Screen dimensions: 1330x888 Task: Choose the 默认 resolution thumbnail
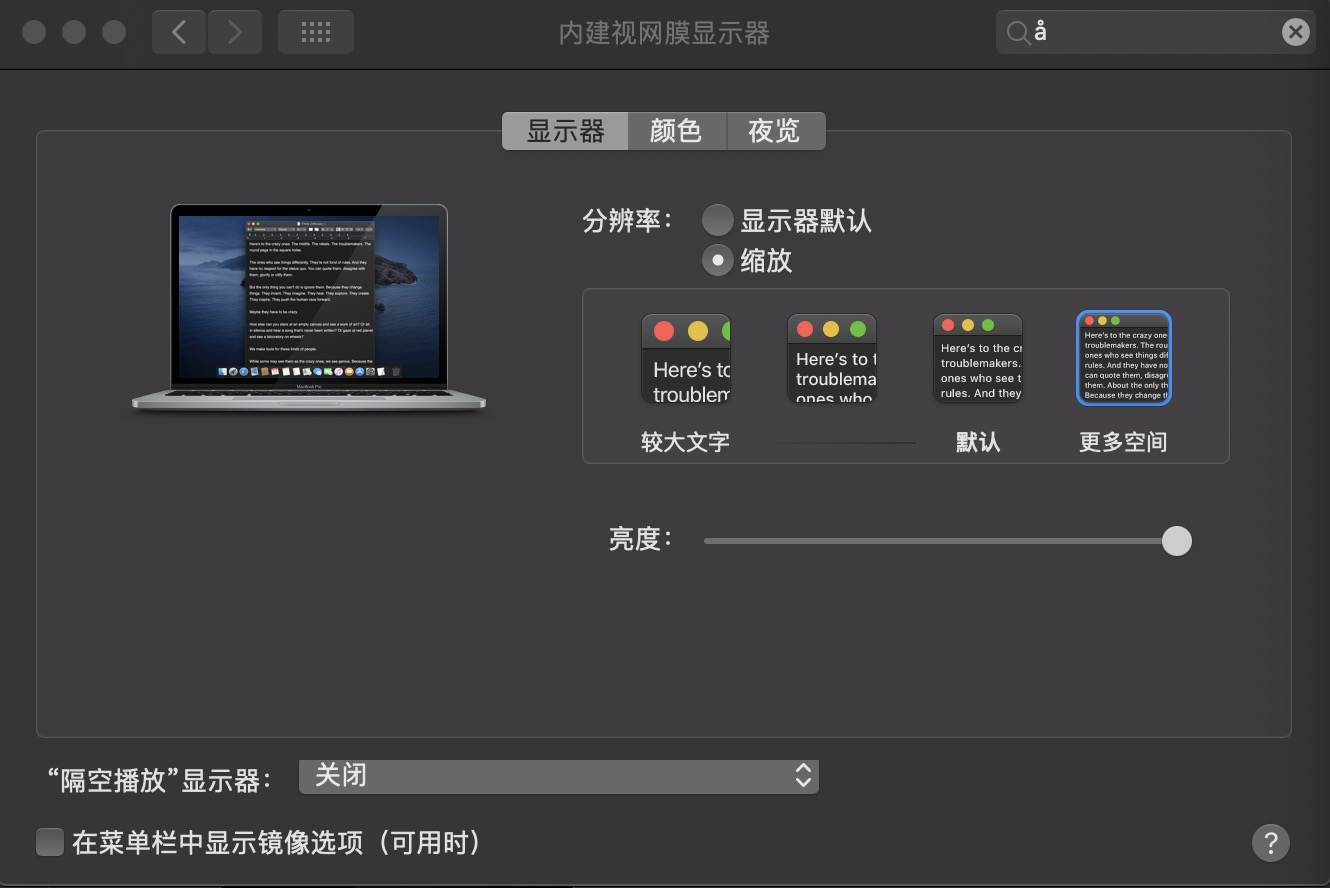(977, 359)
